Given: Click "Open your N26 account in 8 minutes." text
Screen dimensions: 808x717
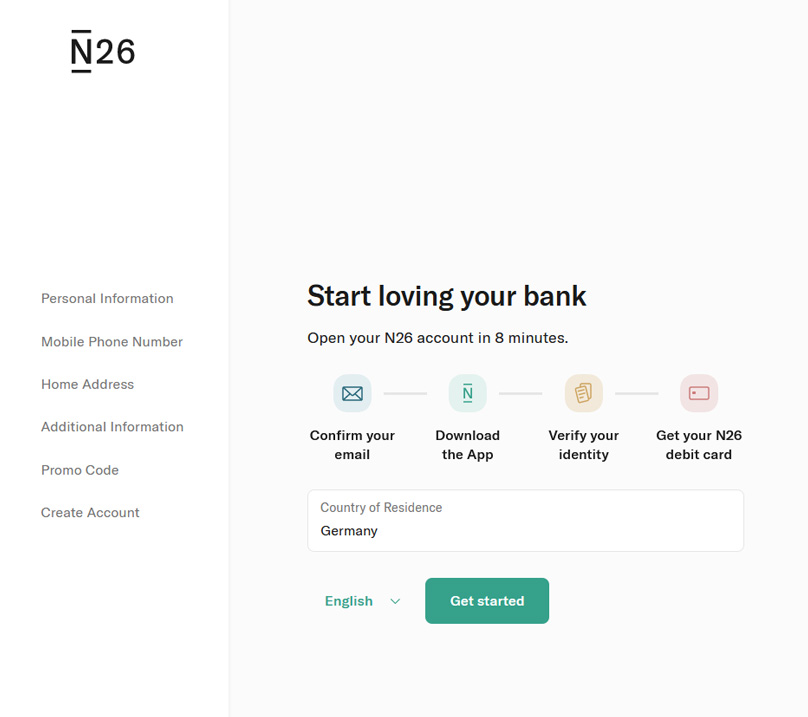Looking at the screenshot, I should tap(437, 338).
